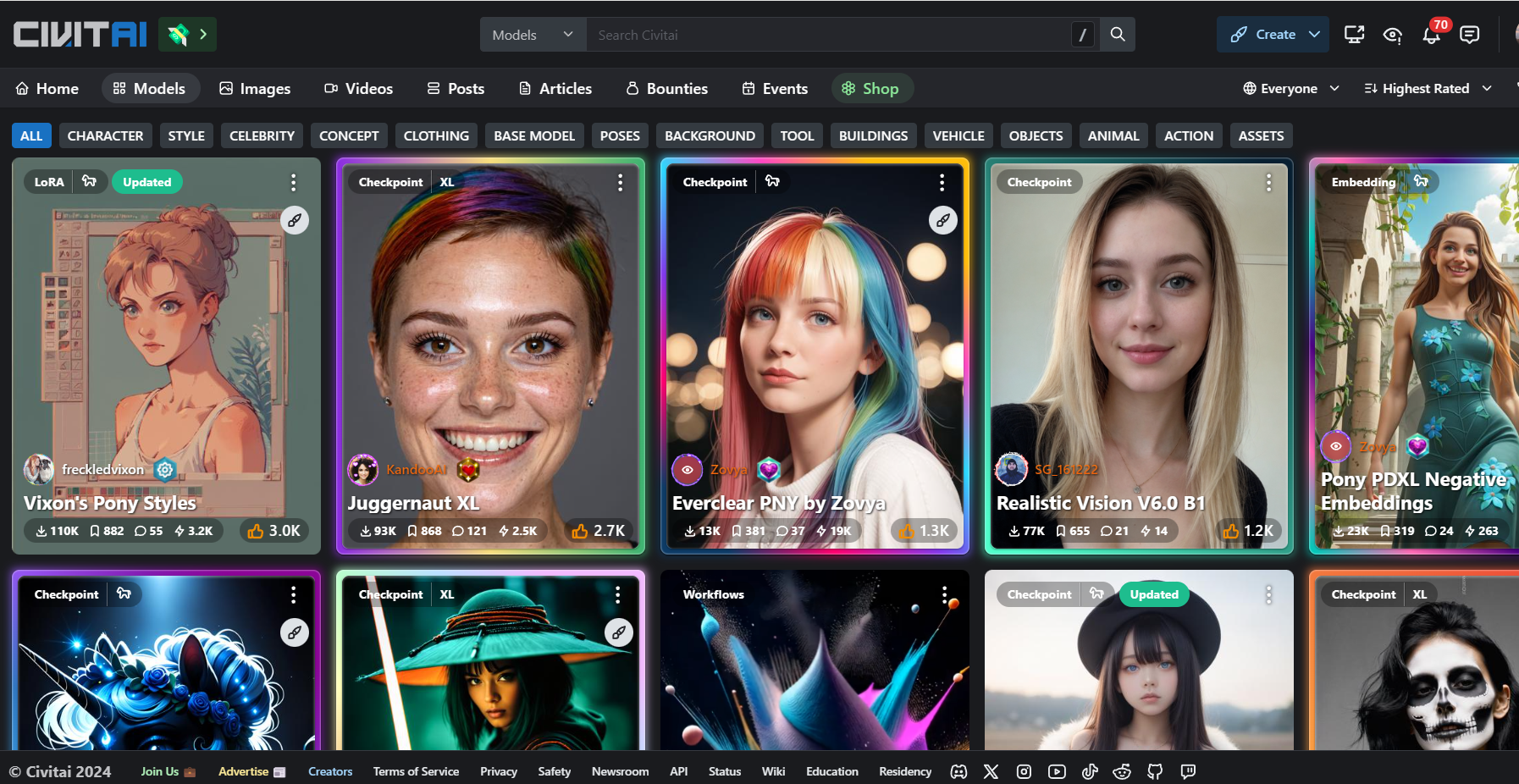Filter by VEHICLE category
The height and width of the screenshot is (784, 1519).
[958, 135]
